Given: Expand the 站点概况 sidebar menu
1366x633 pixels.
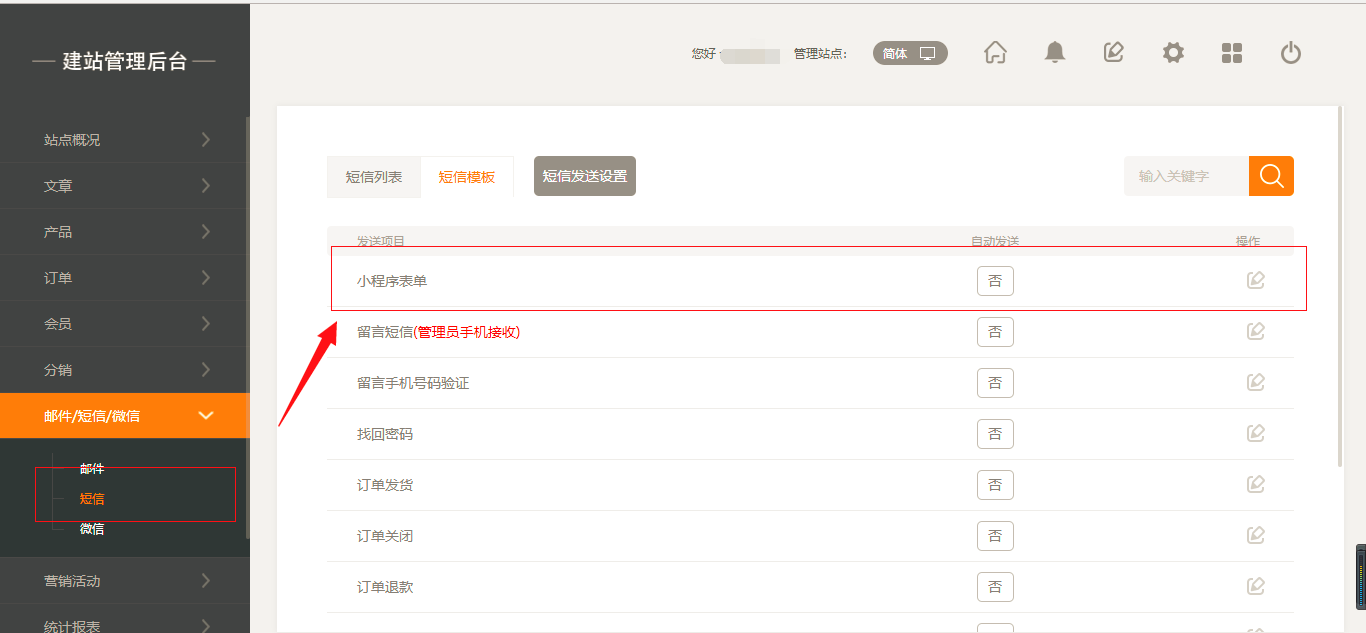Looking at the screenshot, I should point(124,140).
